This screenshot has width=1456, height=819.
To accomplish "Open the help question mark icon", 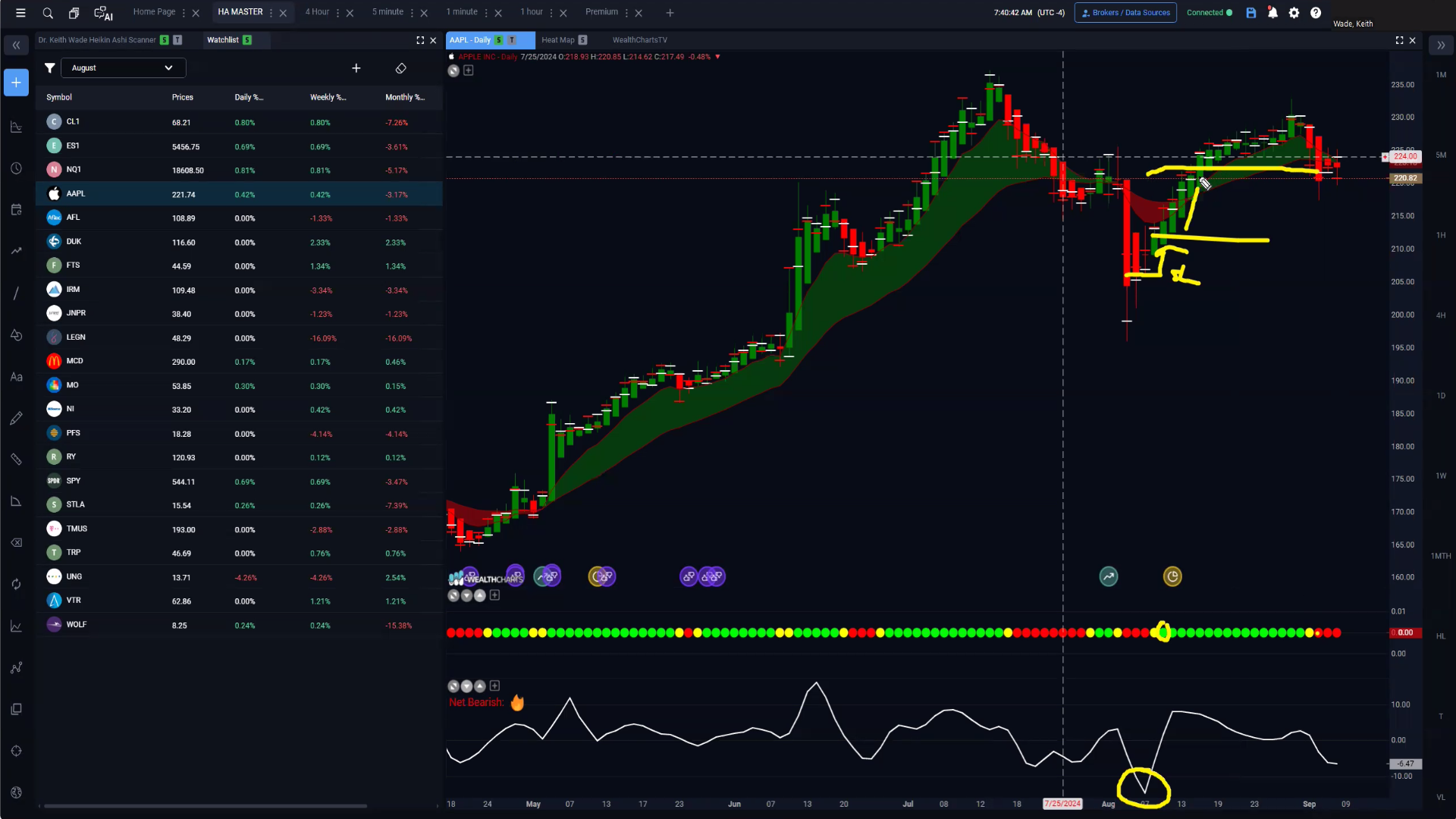I will click(1316, 13).
